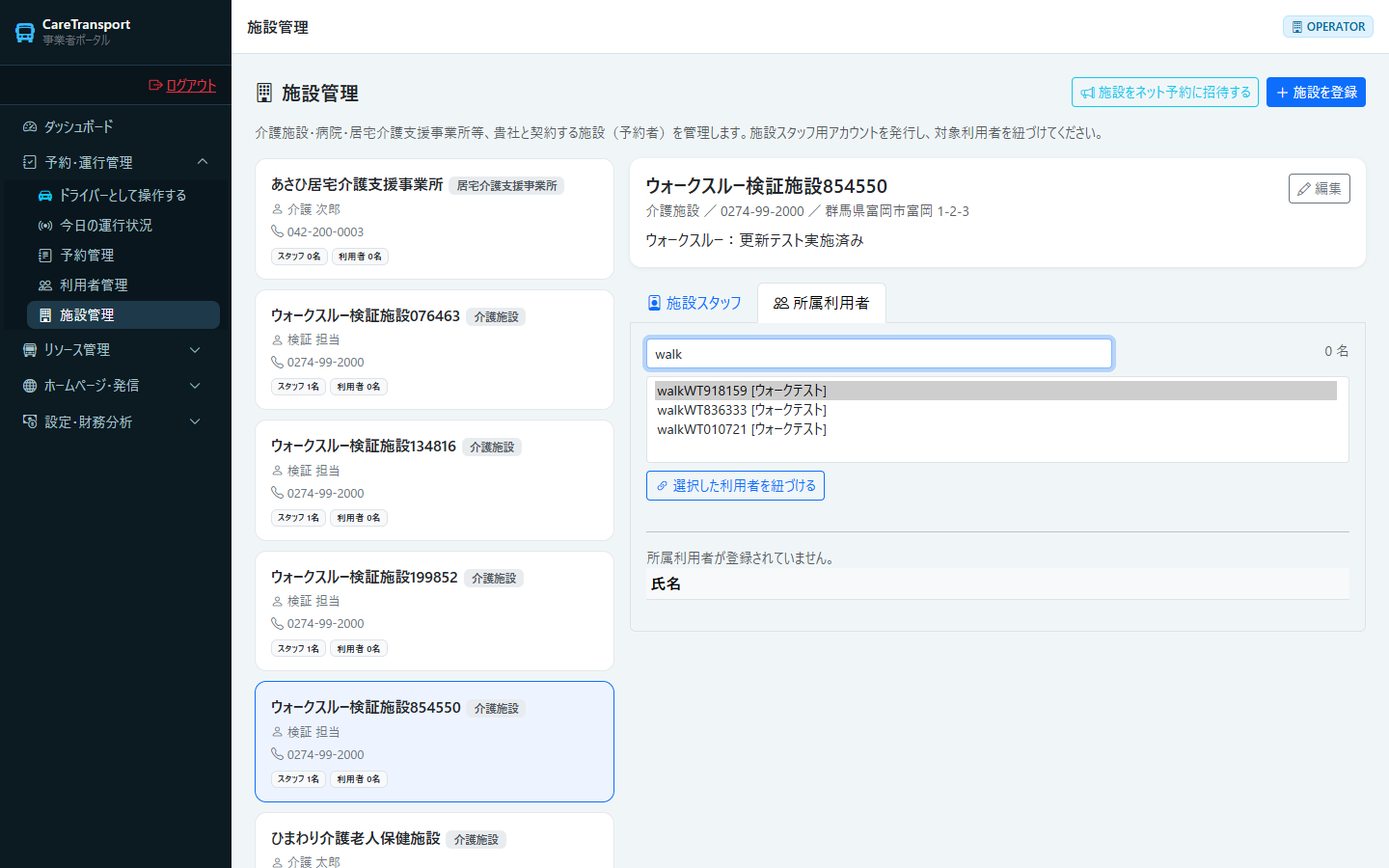Click the person icon in the 134816 card

(277, 471)
